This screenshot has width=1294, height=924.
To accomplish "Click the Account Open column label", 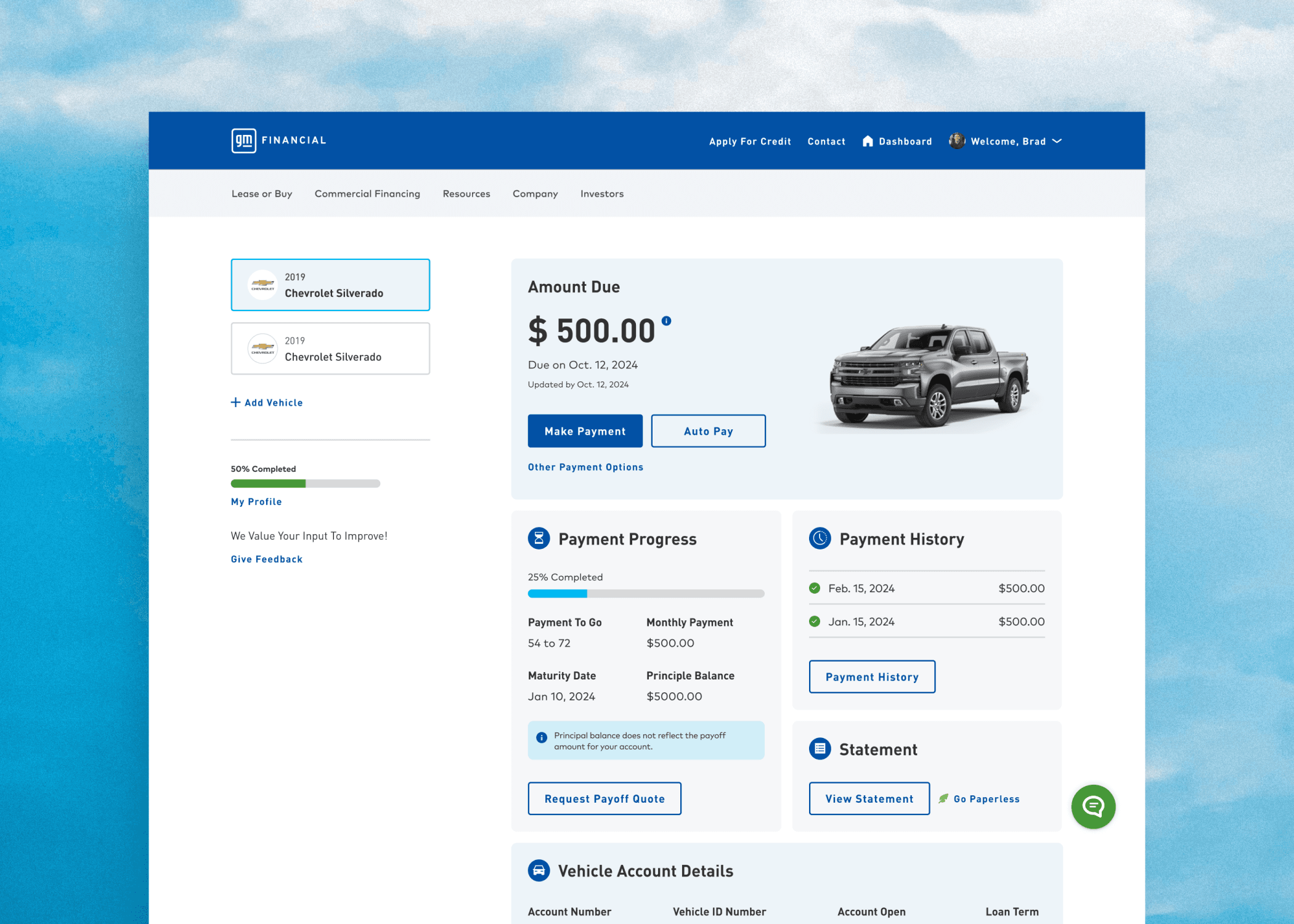I will click(x=871, y=912).
